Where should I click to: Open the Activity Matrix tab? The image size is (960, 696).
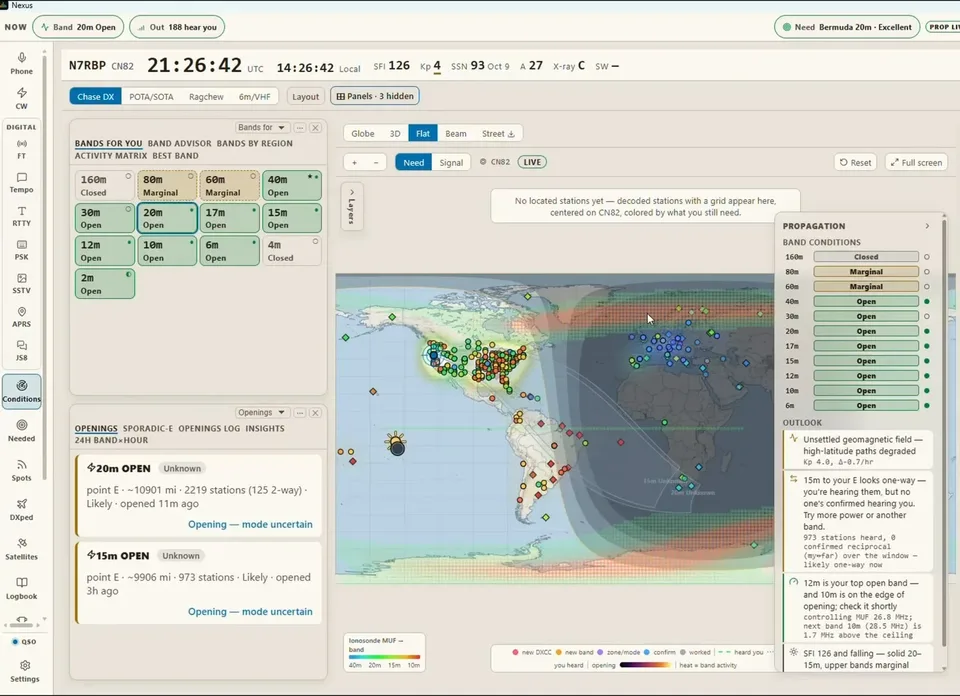pyautogui.click(x=111, y=155)
